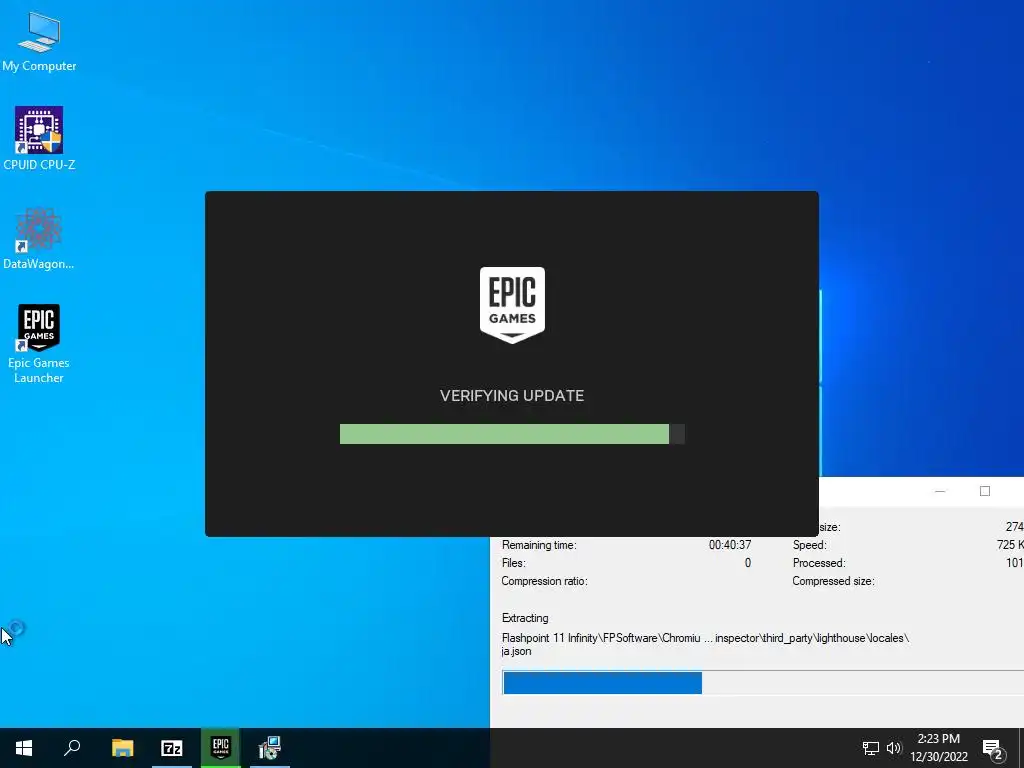The image size is (1024, 768).
Task: Click the Flashpoint 11 Infinity file path
Action: pos(705,638)
